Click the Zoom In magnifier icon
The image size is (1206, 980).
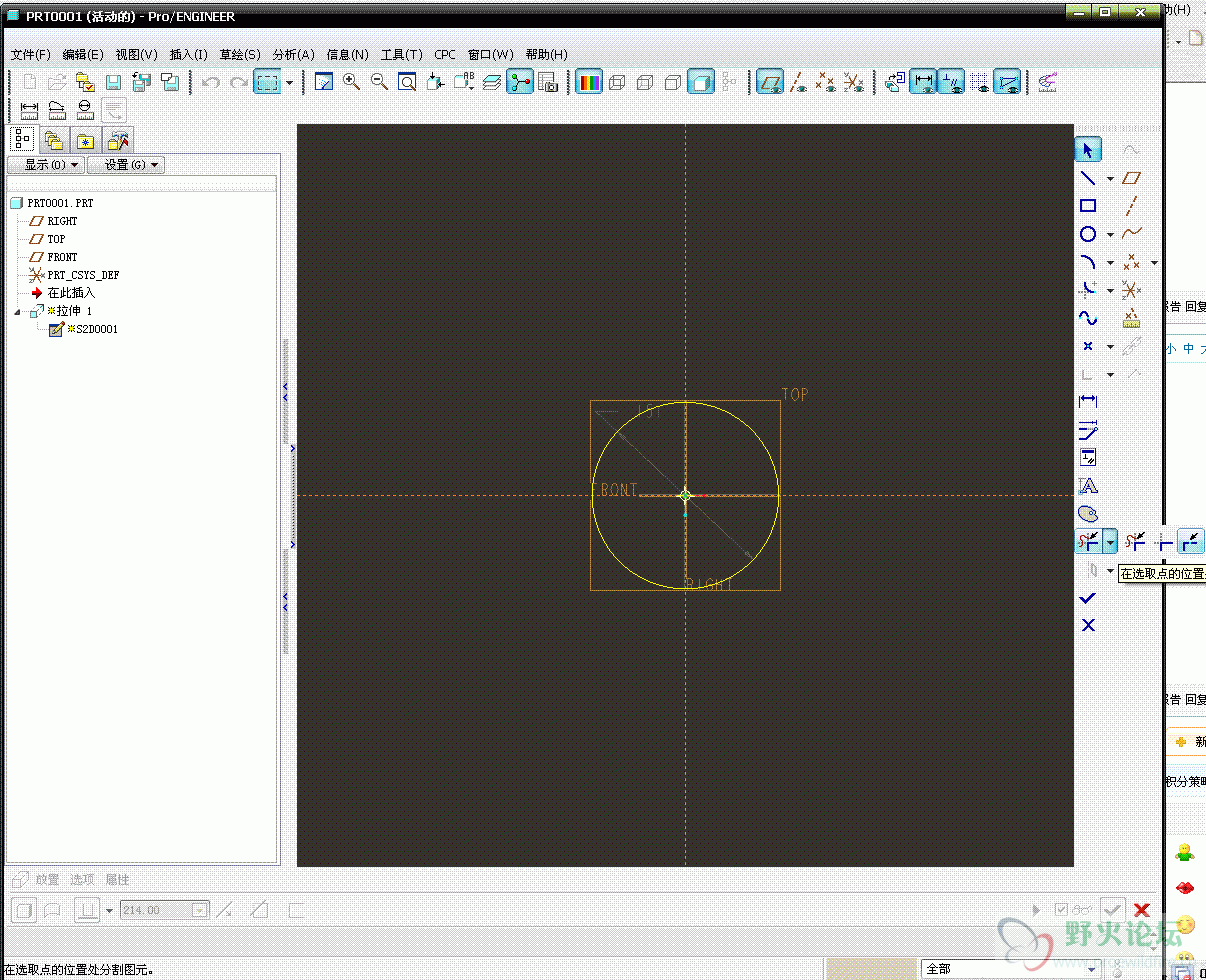352,83
